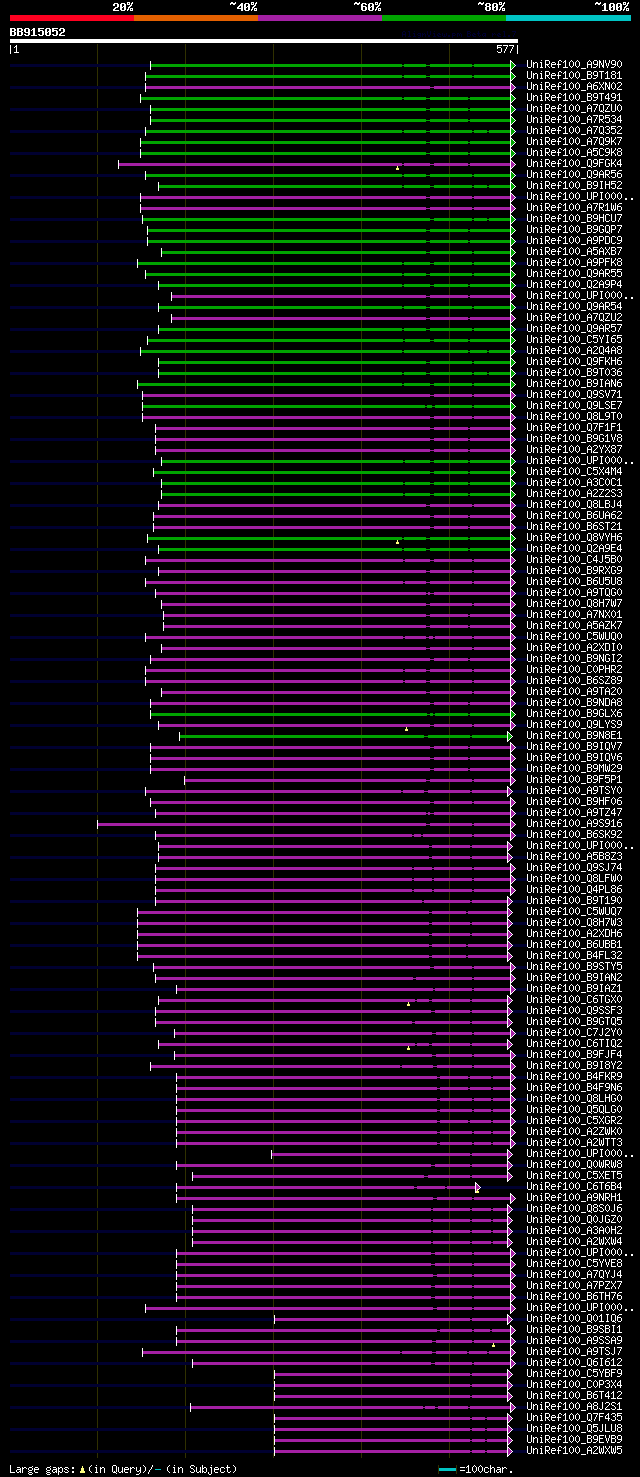
Task: Select the label UniRef100_Q0WRW8
Action: [574, 1165]
